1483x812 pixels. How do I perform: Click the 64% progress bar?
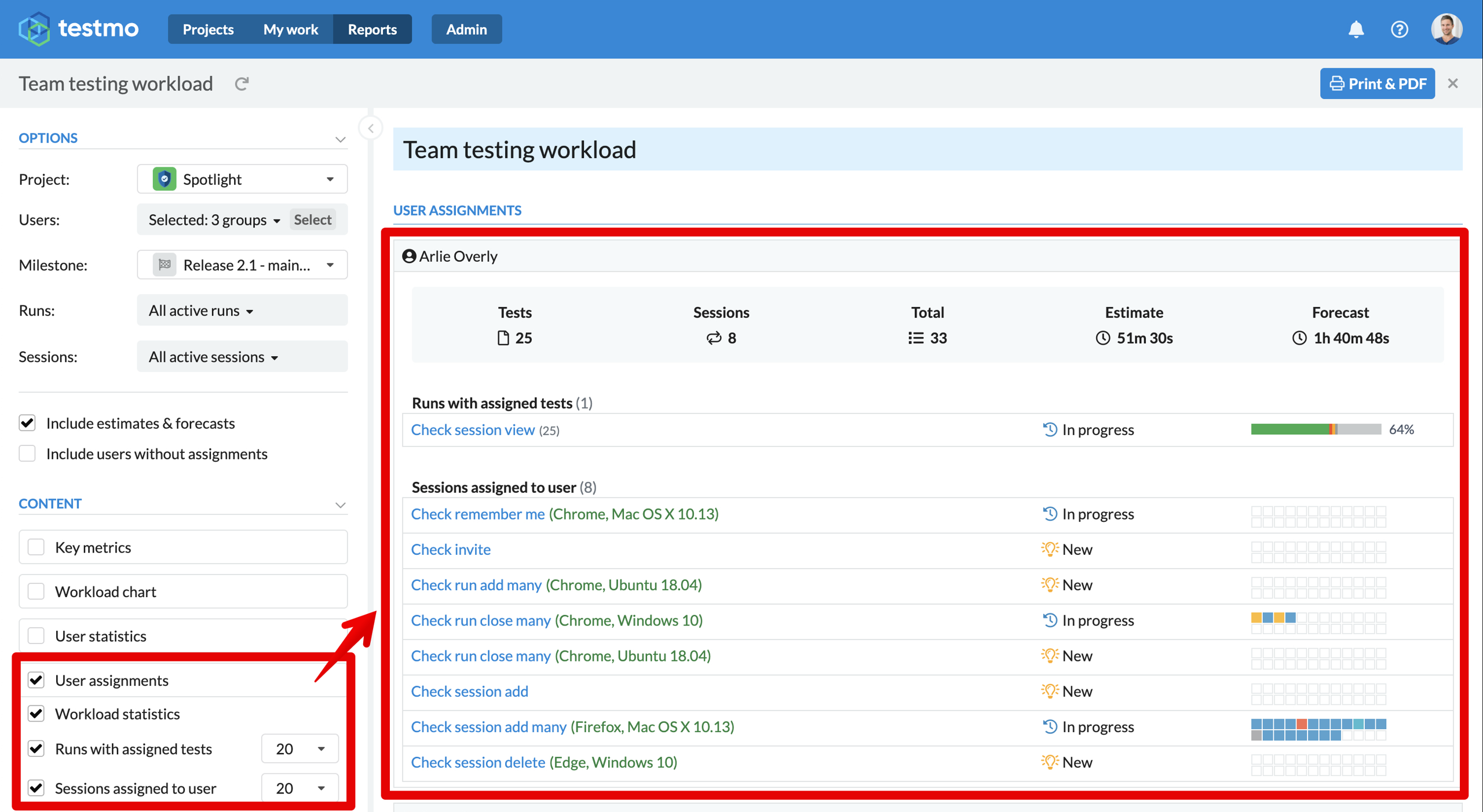[x=1316, y=429]
